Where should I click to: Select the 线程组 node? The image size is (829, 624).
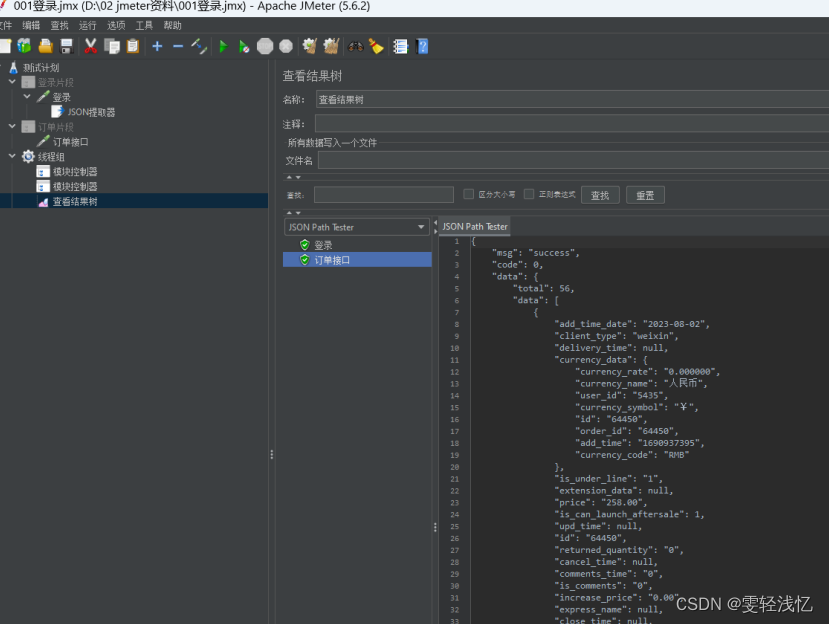click(51, 157)
